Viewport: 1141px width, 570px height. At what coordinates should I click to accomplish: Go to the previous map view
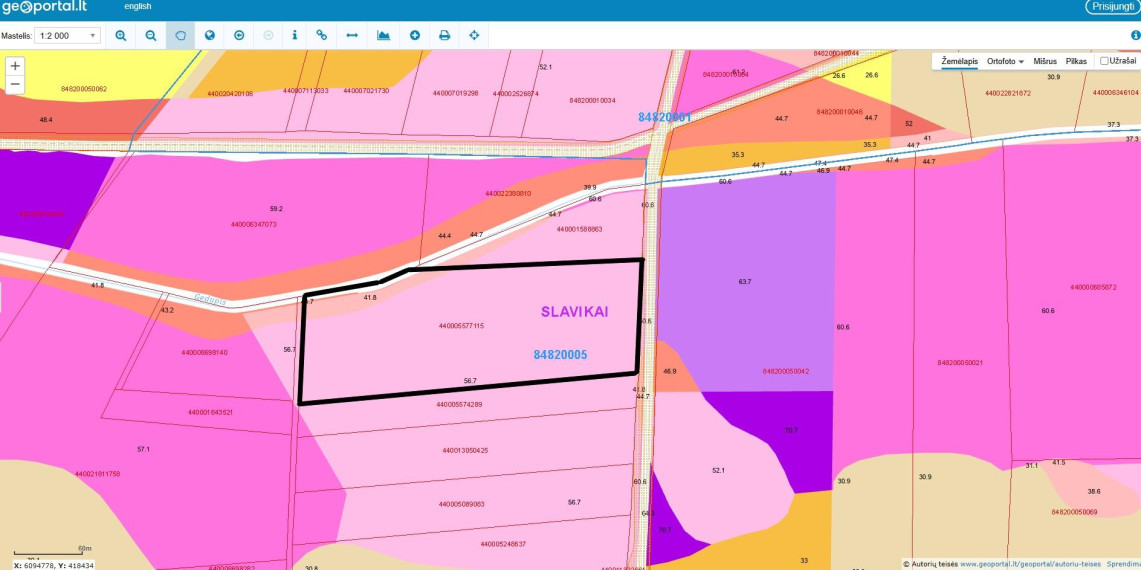point(239,35)
